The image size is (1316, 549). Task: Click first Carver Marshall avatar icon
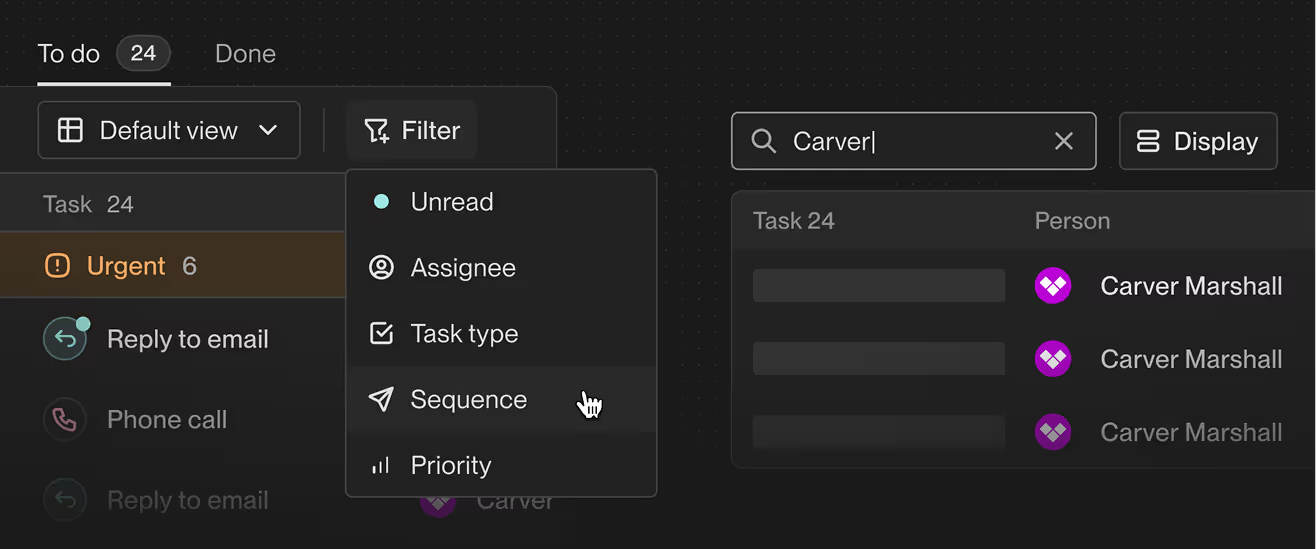1053,286
